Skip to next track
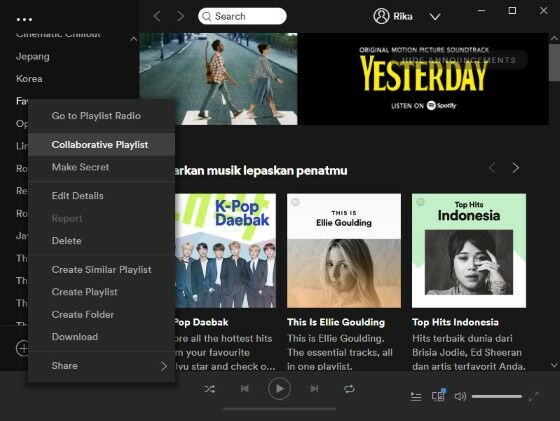560x421 pixels. [x=314, y=389]
